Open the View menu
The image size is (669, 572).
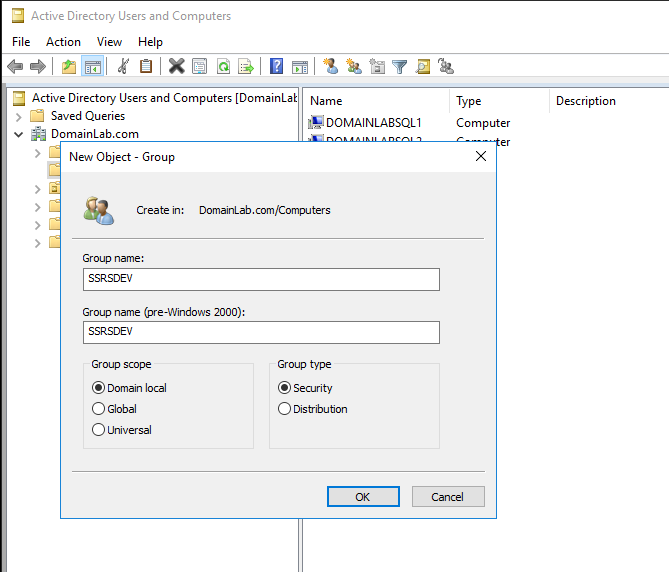click(x=109, y=42)
